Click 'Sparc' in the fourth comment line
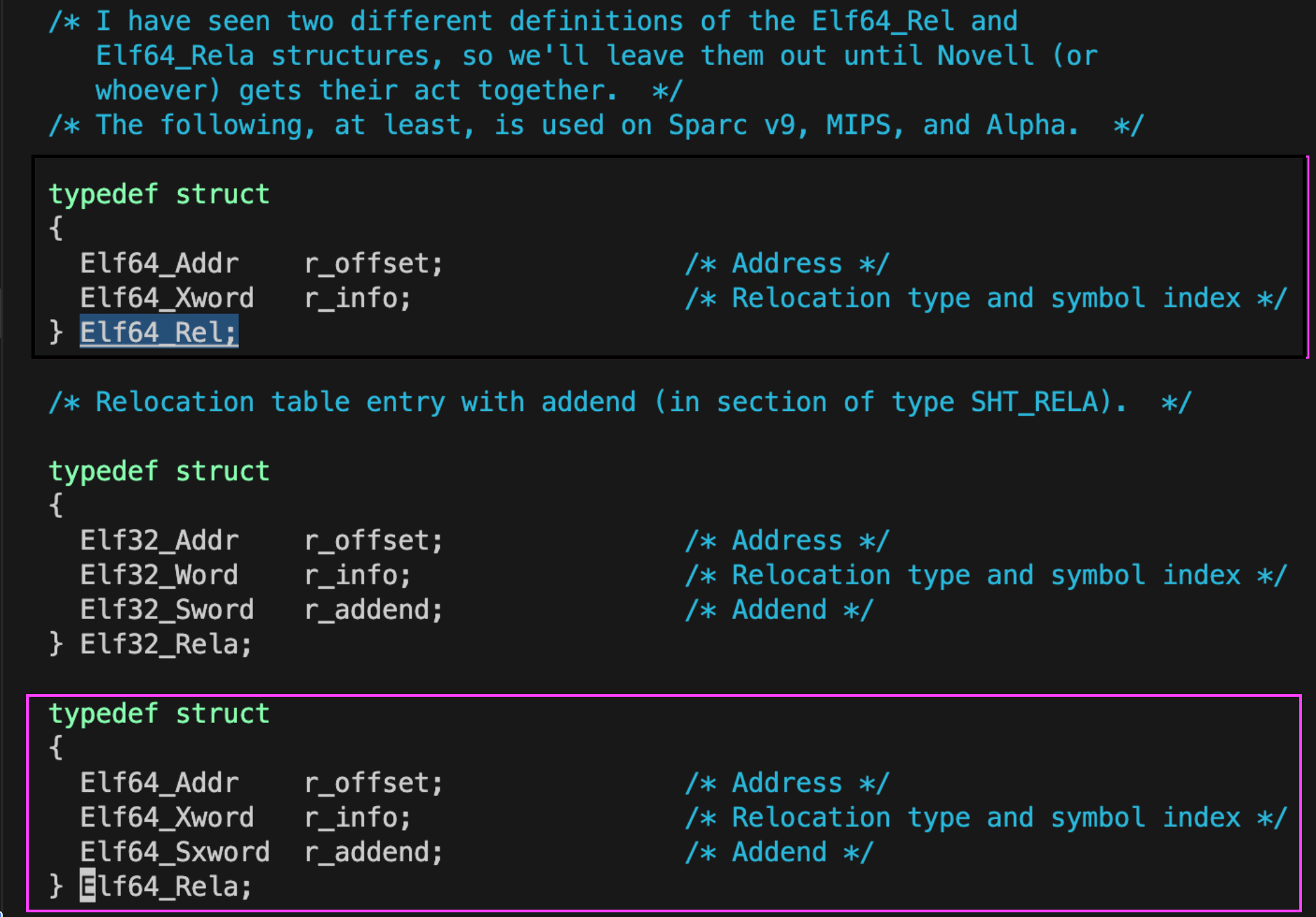The width and height of the screenshot is (1316, 917). pyautogui.click(x=708, y=124)
